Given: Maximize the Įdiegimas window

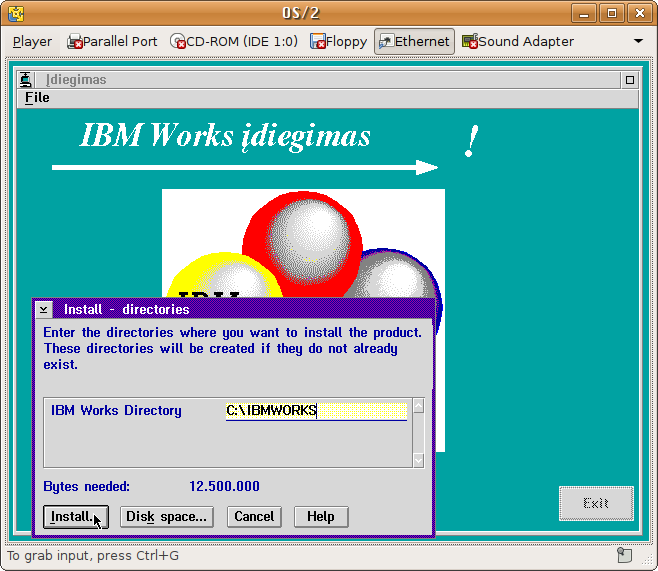Looking at the screenshot, I should 629,80.
